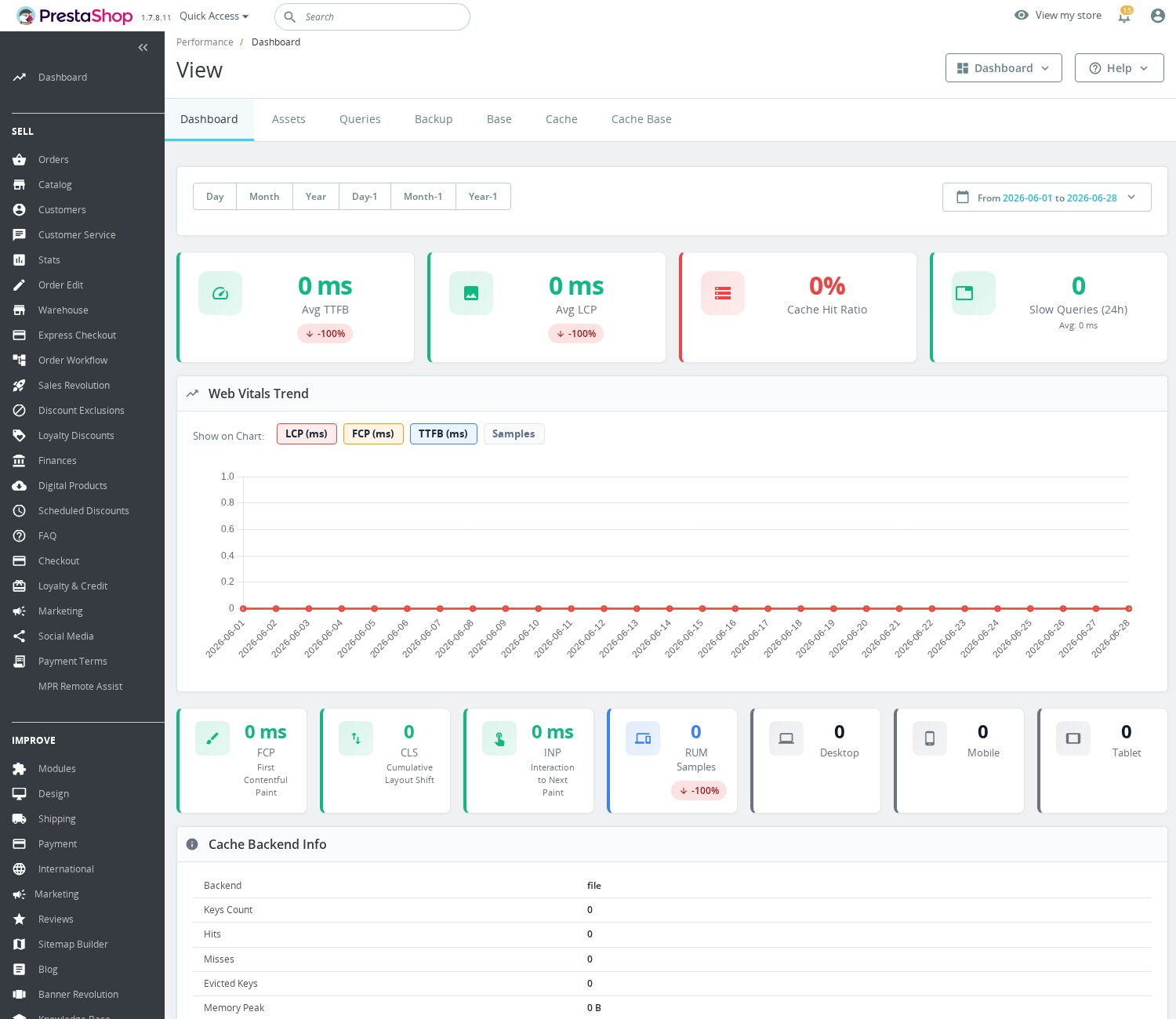The image size is (1176, 1019).
Task: Open the date range picker dropdown
Action: [1047, 198]
